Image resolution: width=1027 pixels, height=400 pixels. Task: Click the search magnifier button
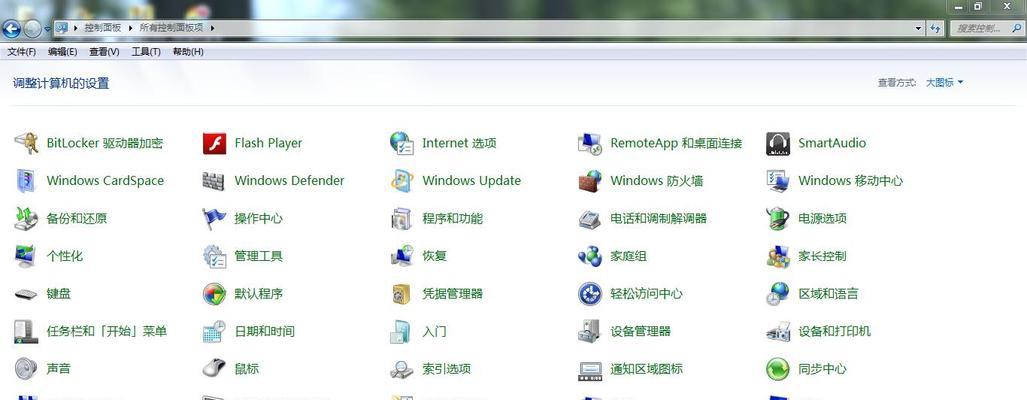pos(1017,28)
